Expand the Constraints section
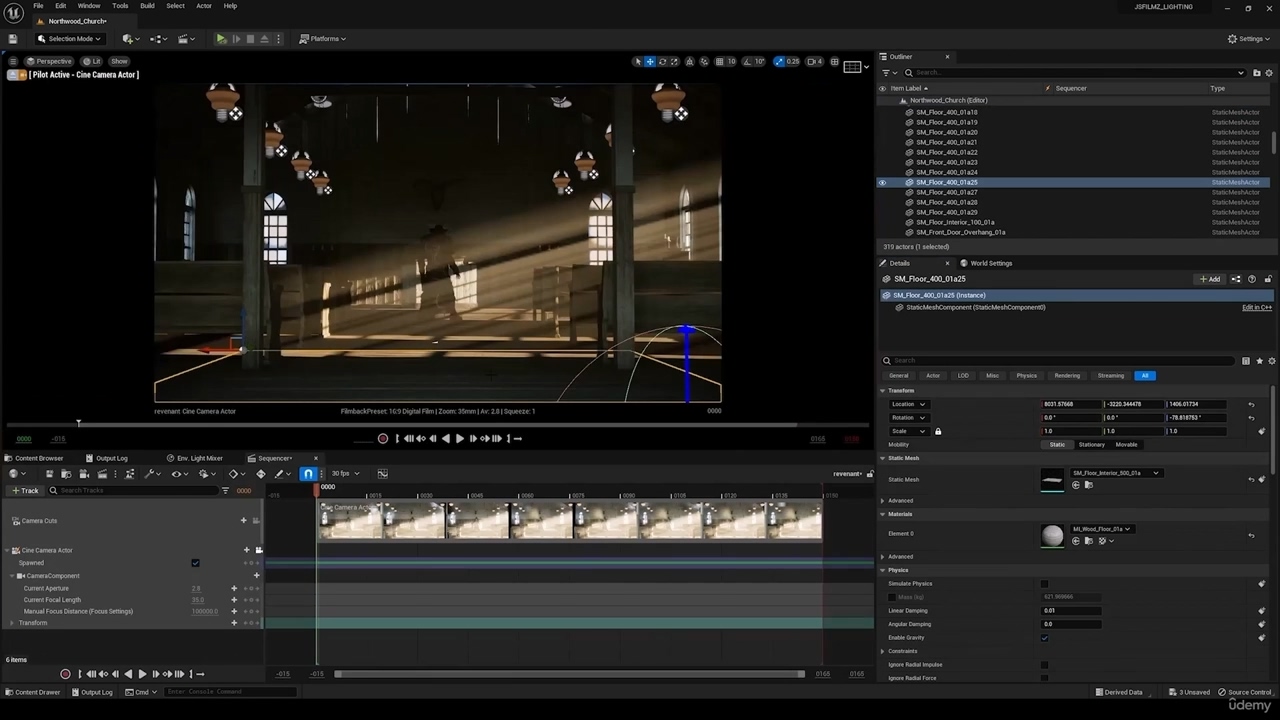This screenshot has width=1280, height=720. coord(883,652)
